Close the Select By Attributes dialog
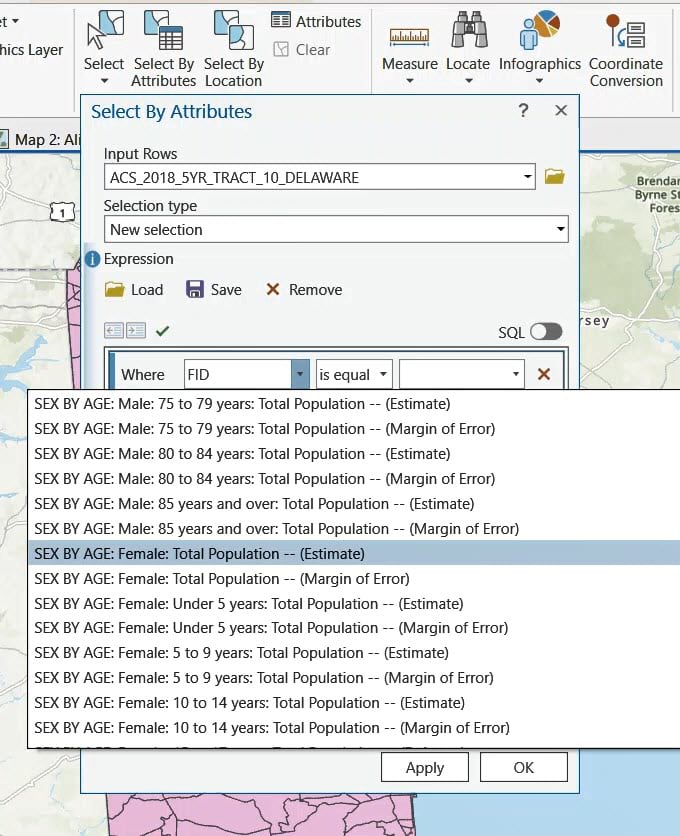This screenshot has width=680, height=836. pos(561,110)
